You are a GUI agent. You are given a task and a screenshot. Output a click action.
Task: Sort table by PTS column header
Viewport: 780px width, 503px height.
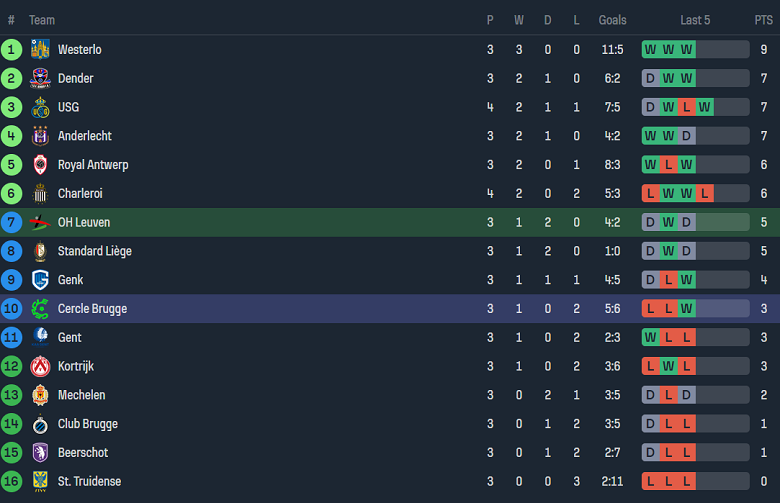(x=763, y=20)
